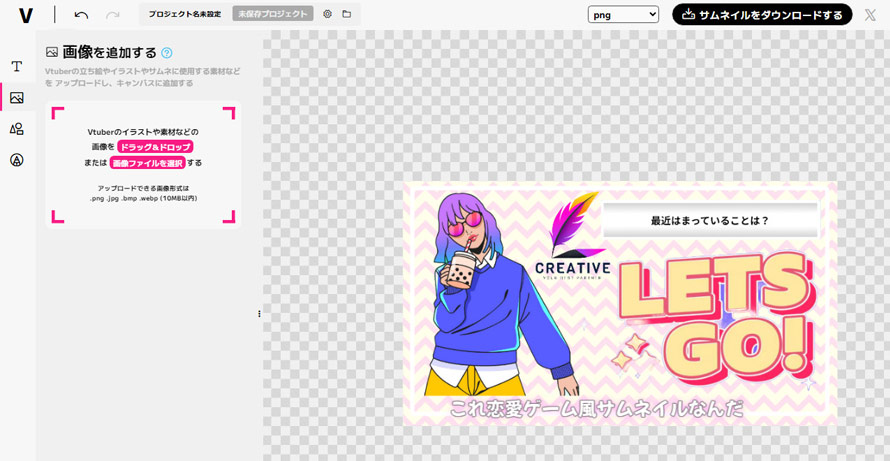This screenshot has height=461, width=890.
Task: Click 画像ファイルを選択 to browse files
Action: (147, 162)
